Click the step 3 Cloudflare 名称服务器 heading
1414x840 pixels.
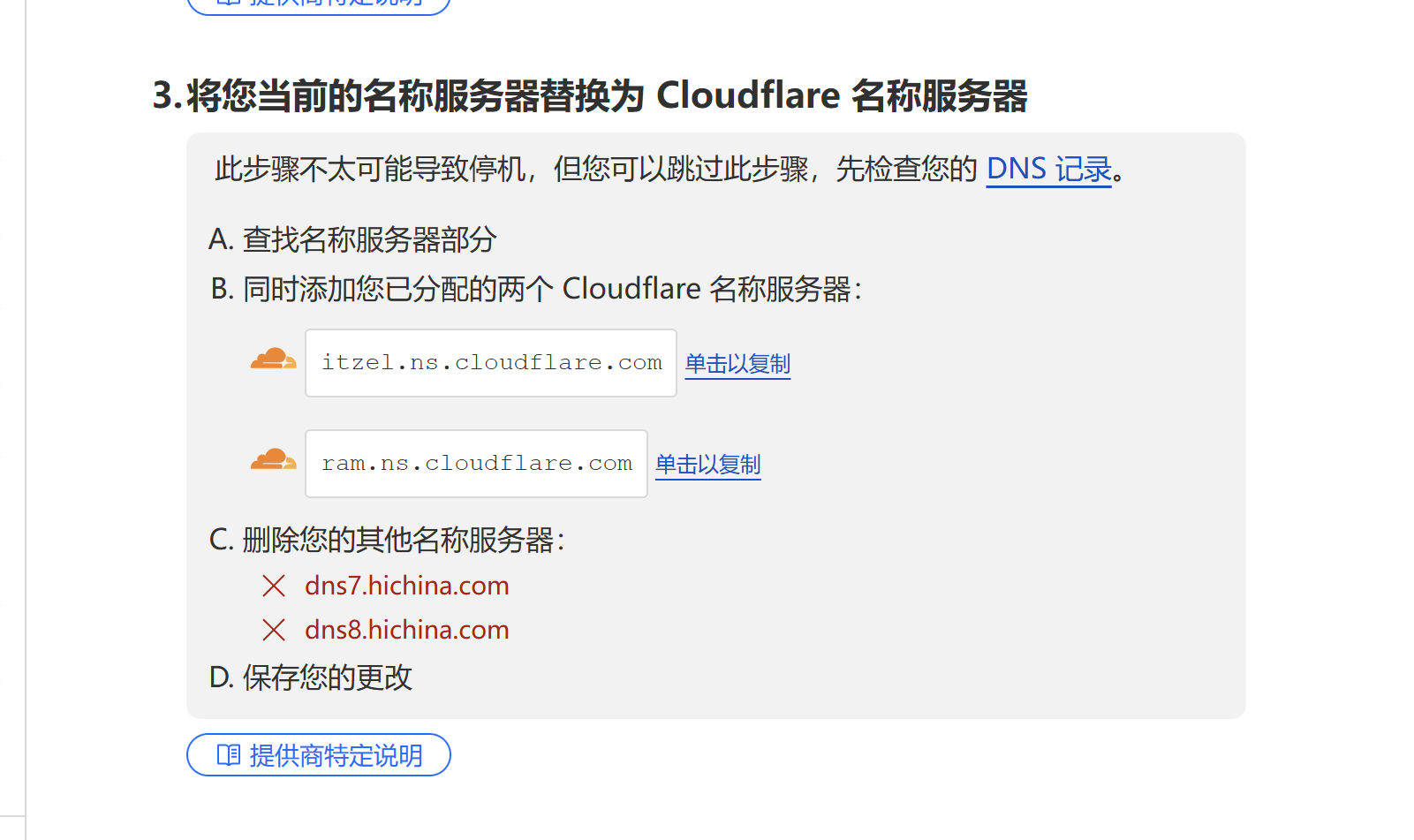pyautogui.click(x=590, y=95)
